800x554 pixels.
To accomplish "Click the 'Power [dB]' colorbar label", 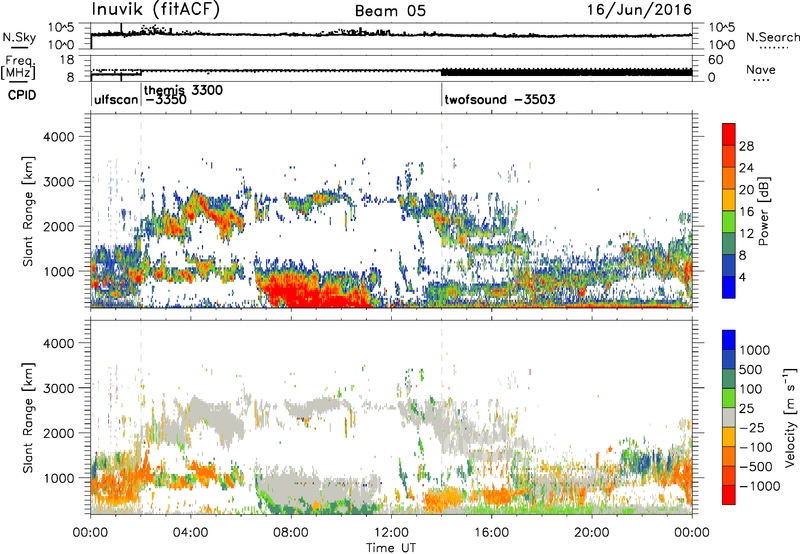I will tap(763, 211).
